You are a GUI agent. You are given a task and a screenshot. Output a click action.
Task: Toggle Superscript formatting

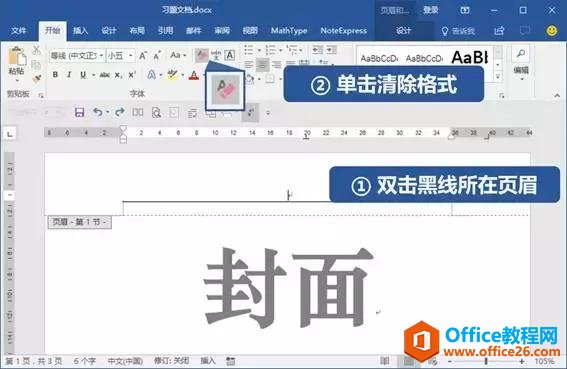click(x=132, y=75)
